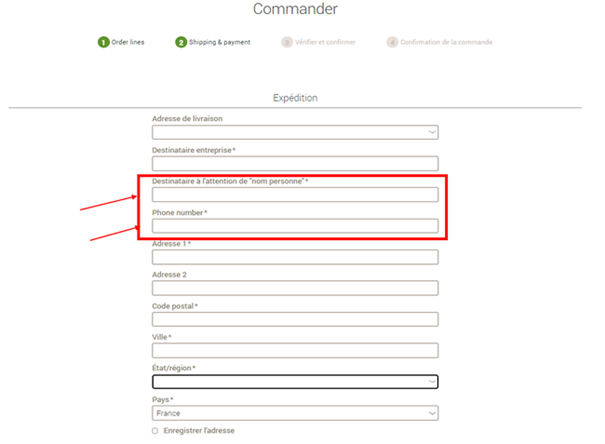605x444 pixels.
Task: Expand the Pays dropdown showing France
Action: click(295, 412)
